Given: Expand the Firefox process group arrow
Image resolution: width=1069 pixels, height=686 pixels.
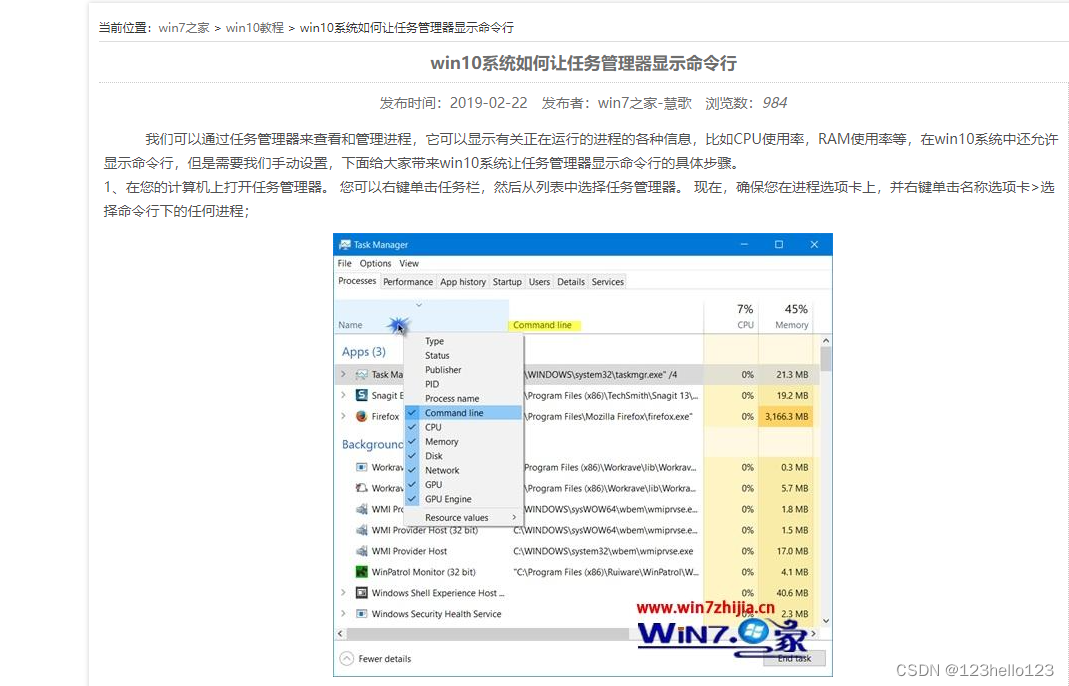Looking at the screenshot, I should (x=343, y=417).
